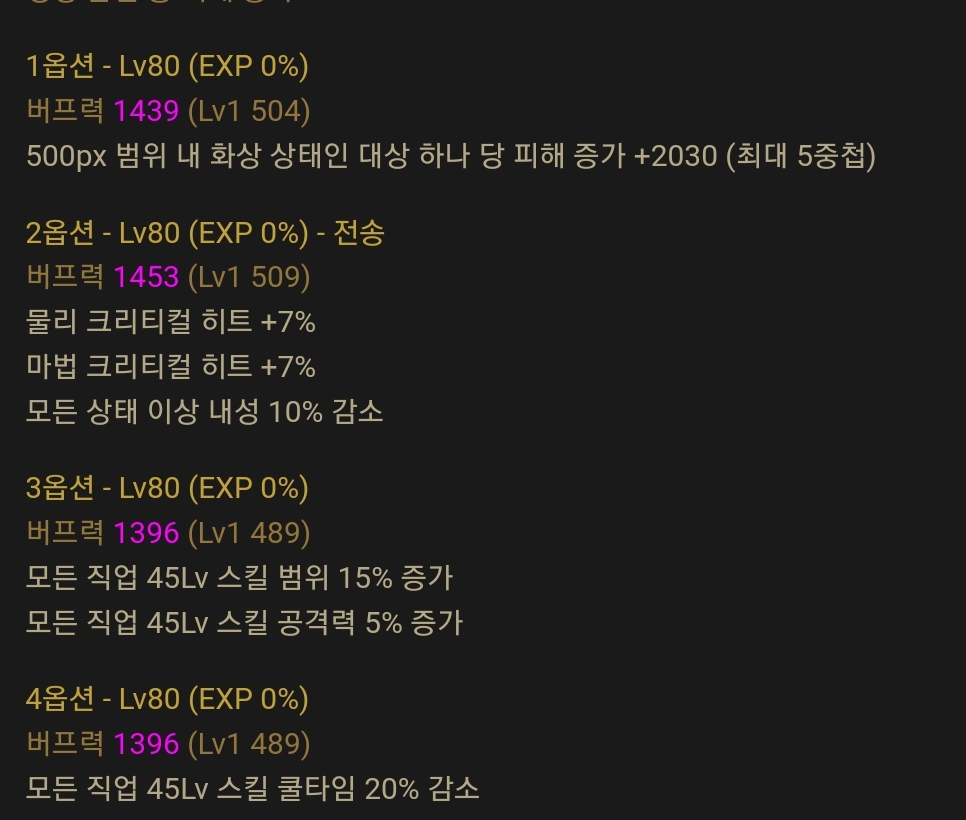Click the 3옵션 Lv80 heading
The height and width of the screenshot is (820, 966).
point(167,488)
